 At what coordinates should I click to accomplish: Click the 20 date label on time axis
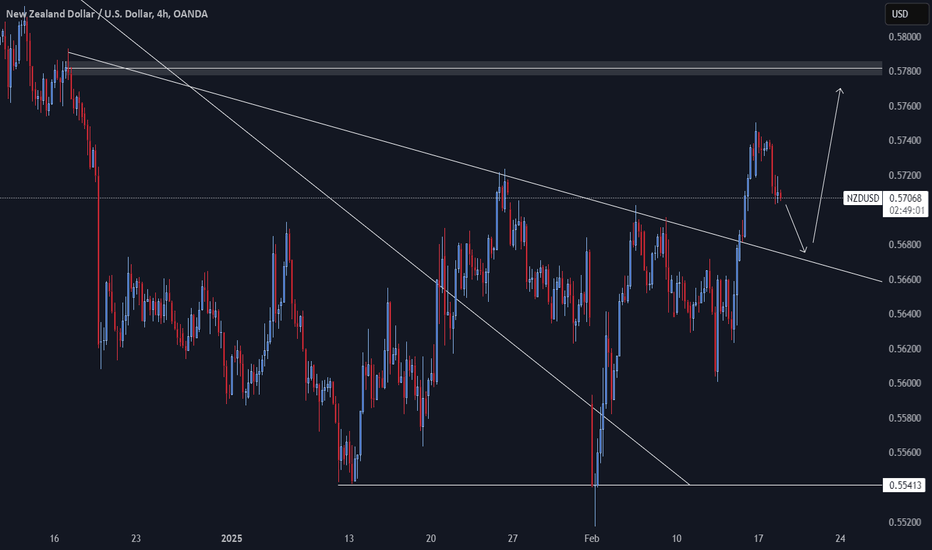coord(431,539)
